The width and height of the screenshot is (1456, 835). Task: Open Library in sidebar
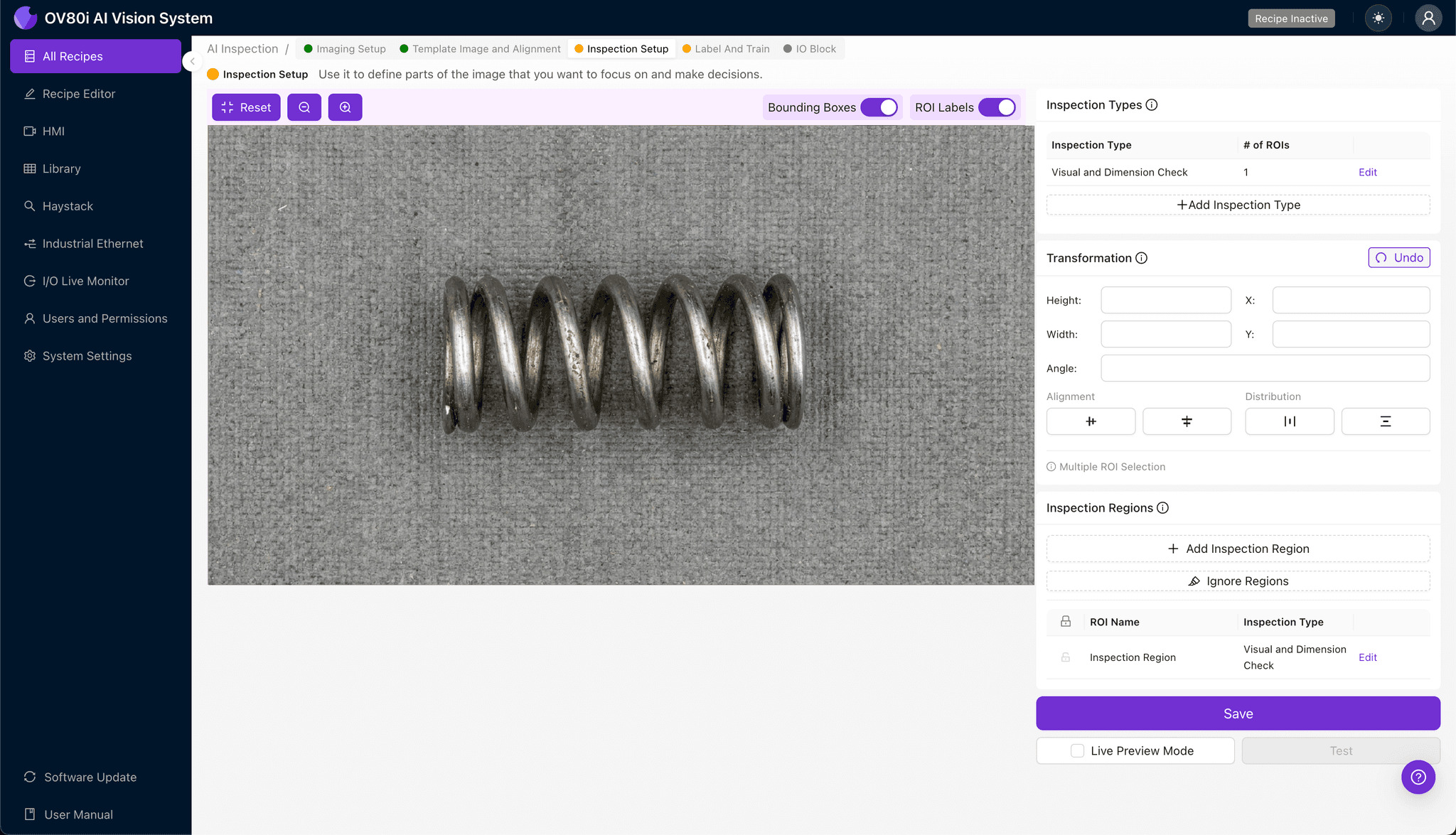96,168
